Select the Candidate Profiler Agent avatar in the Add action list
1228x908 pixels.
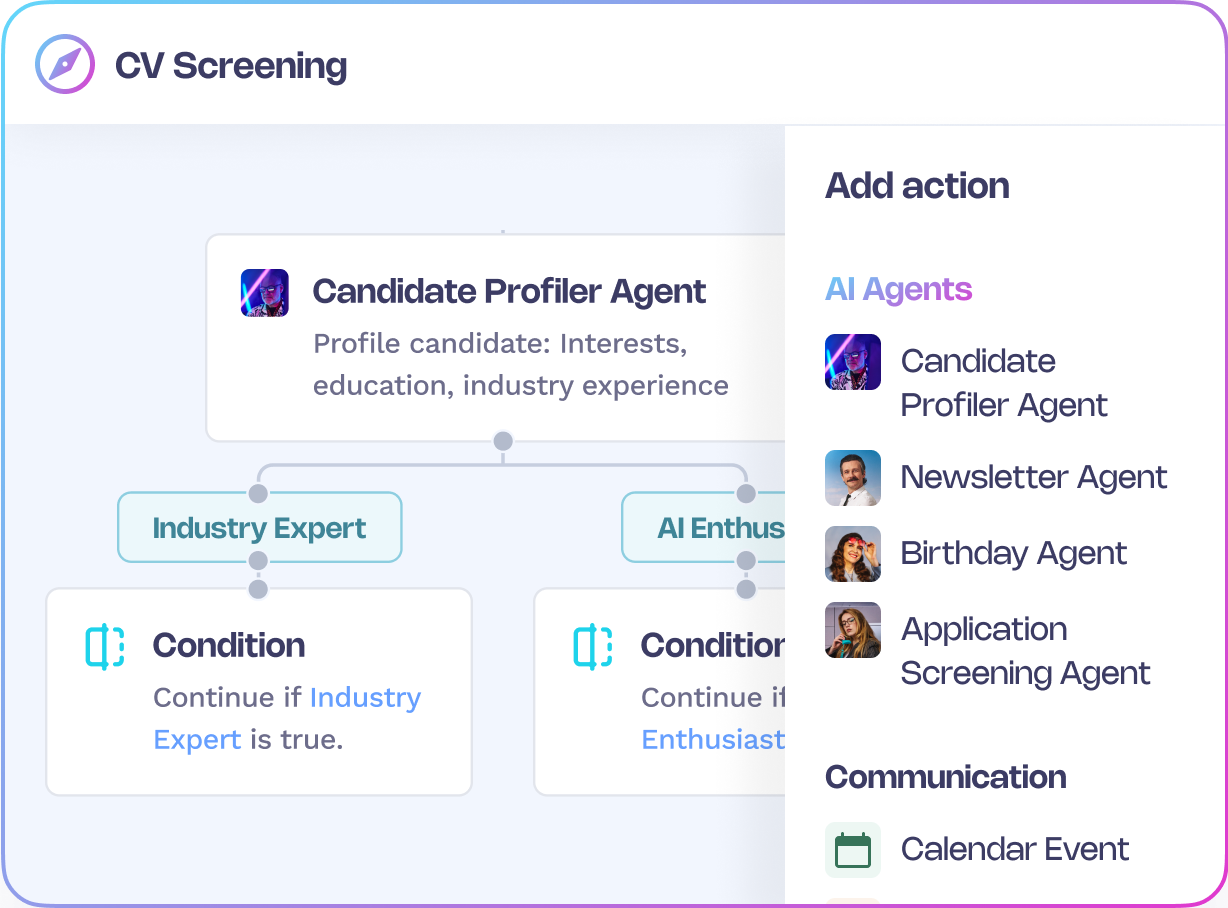coord(853,362)
